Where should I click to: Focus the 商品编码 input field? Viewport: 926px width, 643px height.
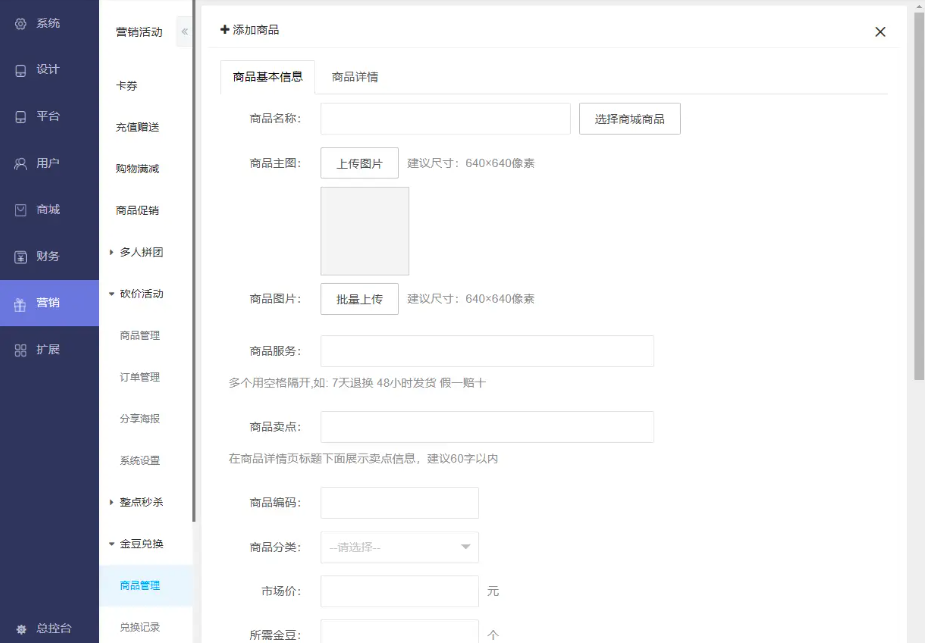point(399,502)
